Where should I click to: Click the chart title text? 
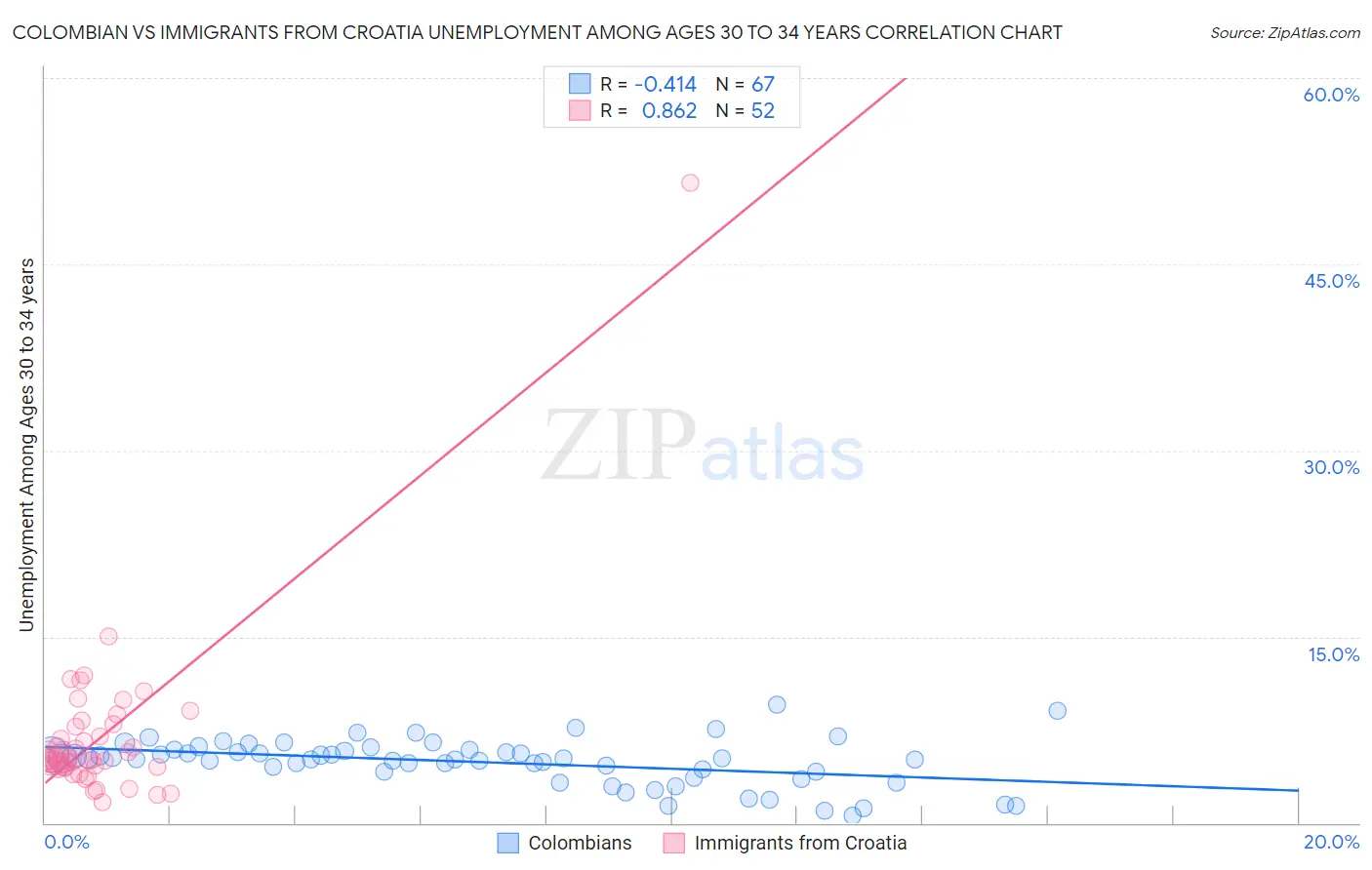click(x=538, y=32)
